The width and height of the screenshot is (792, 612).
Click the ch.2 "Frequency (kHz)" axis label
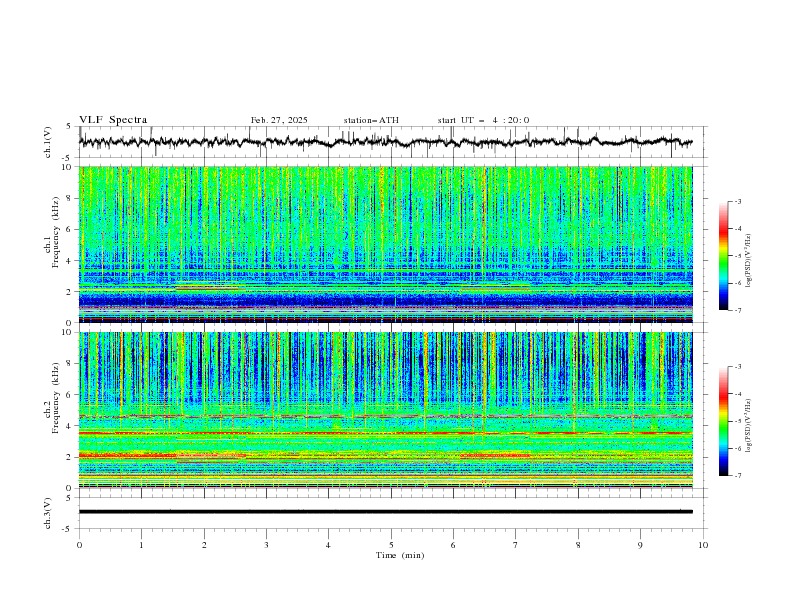tap(55, 398)
